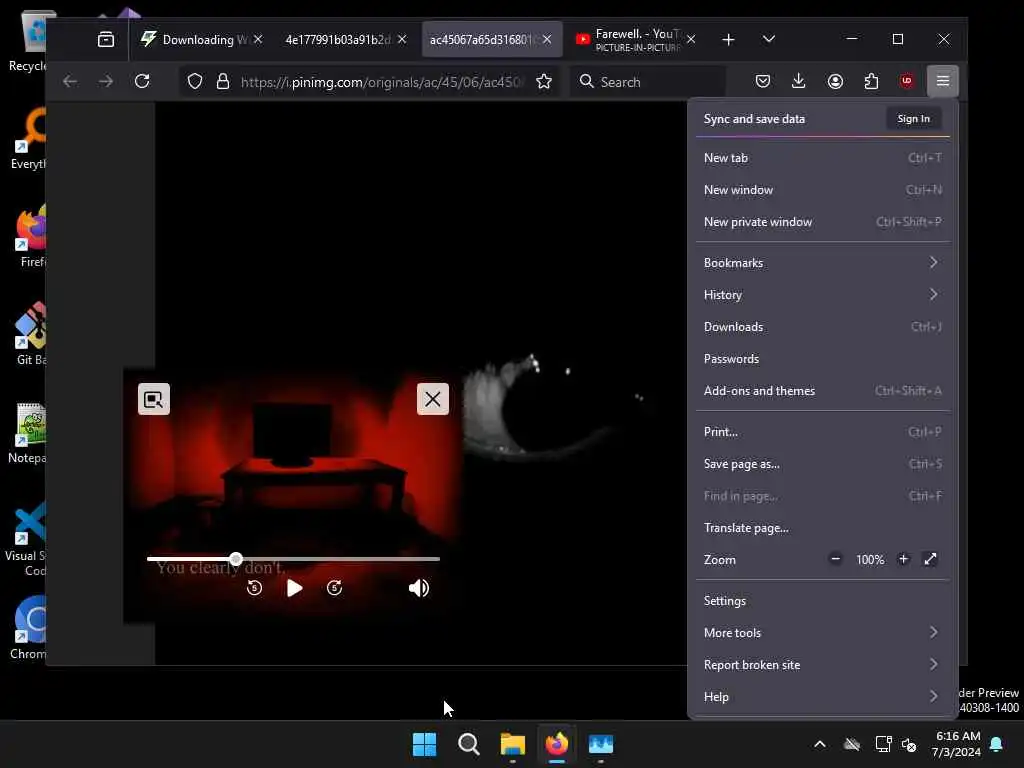This screenshot has height=768, width=1024.
Task: Play the picture-in-picture video
Action: [295, 588]
